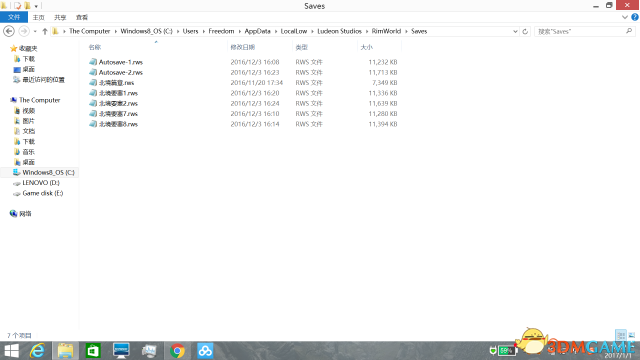Navigate up one folder level

[45, 31]
